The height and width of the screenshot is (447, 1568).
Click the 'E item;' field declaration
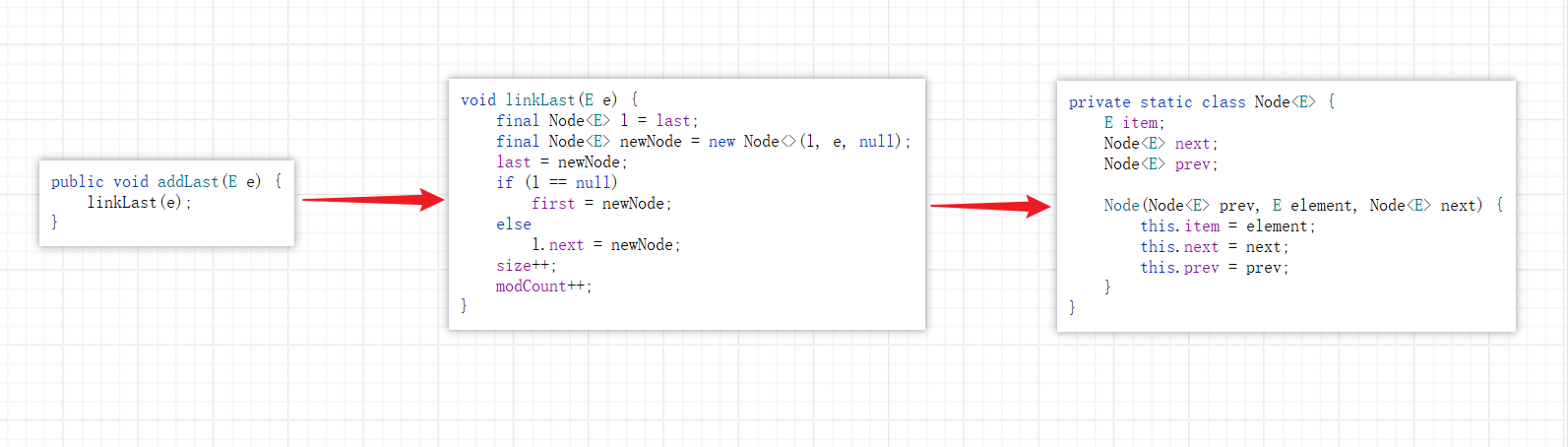pos(1134,122)
